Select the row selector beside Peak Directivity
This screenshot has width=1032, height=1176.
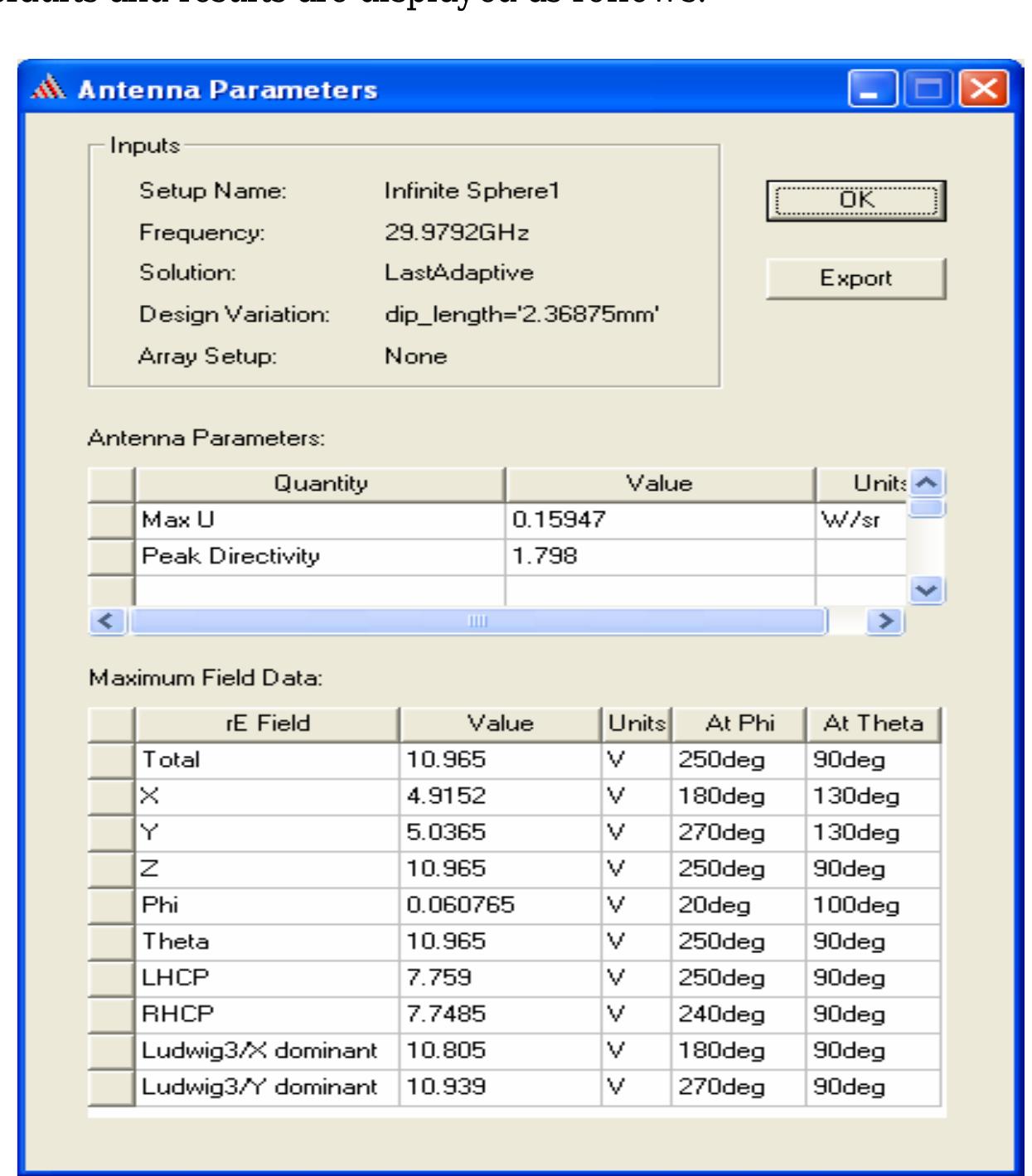pos(110,556)
